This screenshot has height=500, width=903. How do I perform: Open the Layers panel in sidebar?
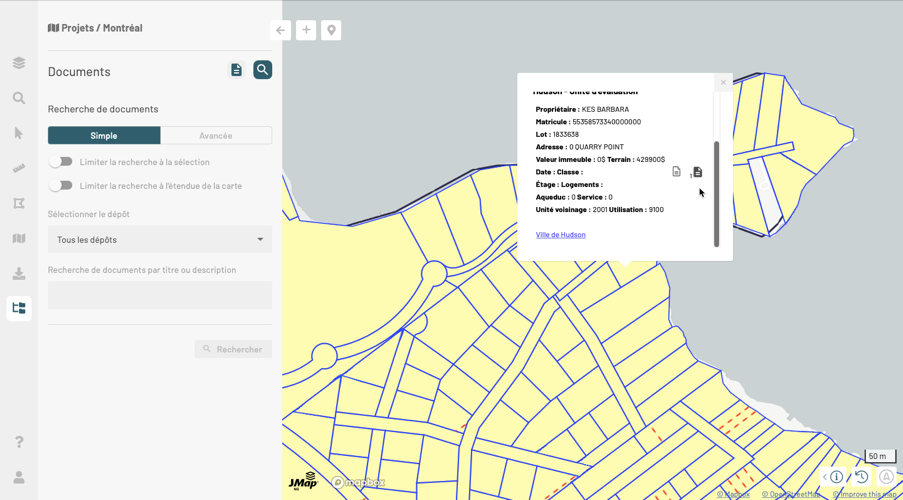[19, 63]
